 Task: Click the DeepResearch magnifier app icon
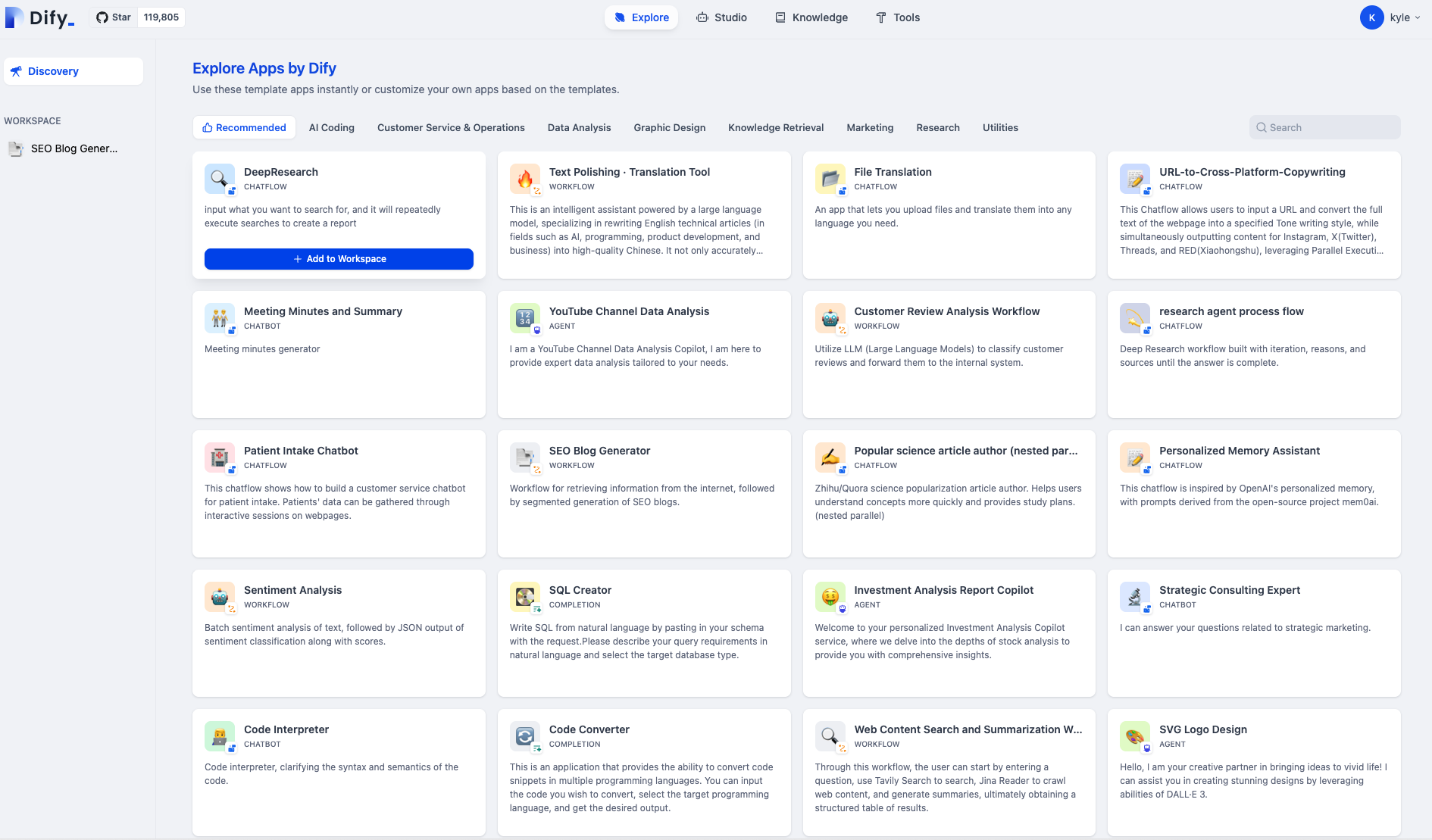(x=219, y=179)
